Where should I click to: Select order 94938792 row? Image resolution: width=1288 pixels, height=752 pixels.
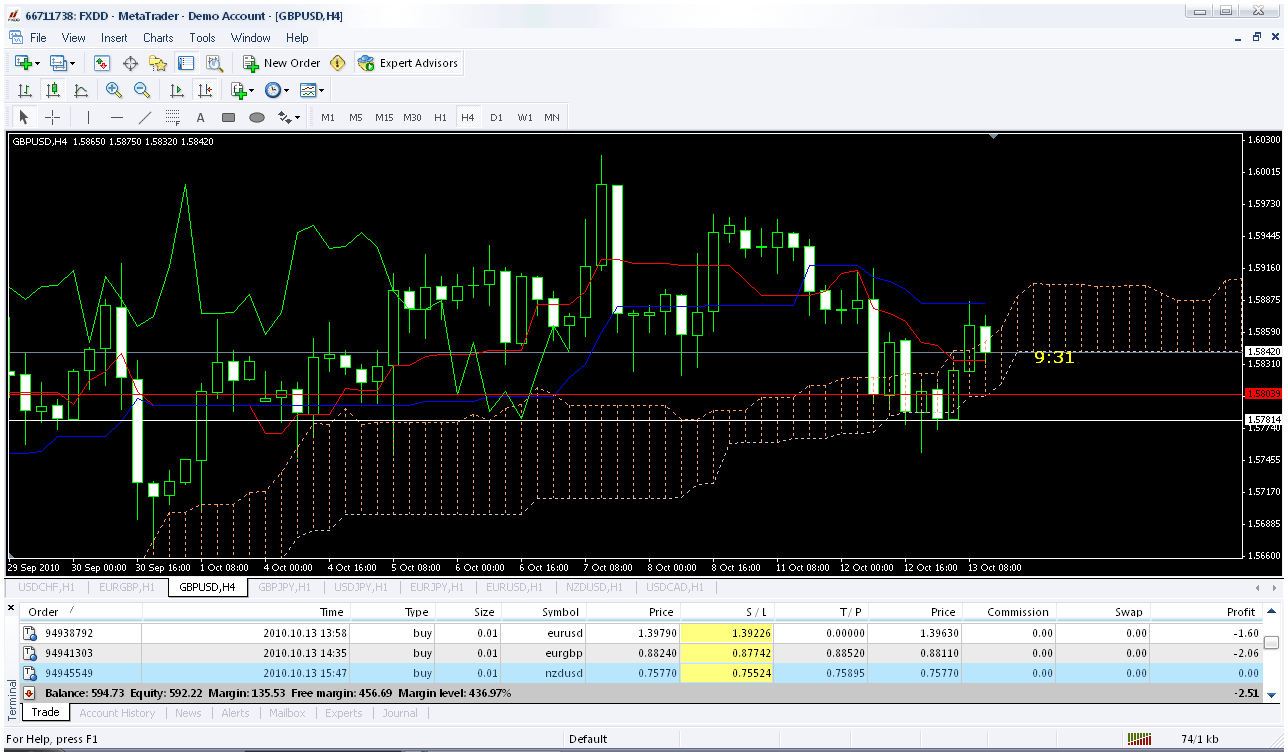tap(640, 633)
